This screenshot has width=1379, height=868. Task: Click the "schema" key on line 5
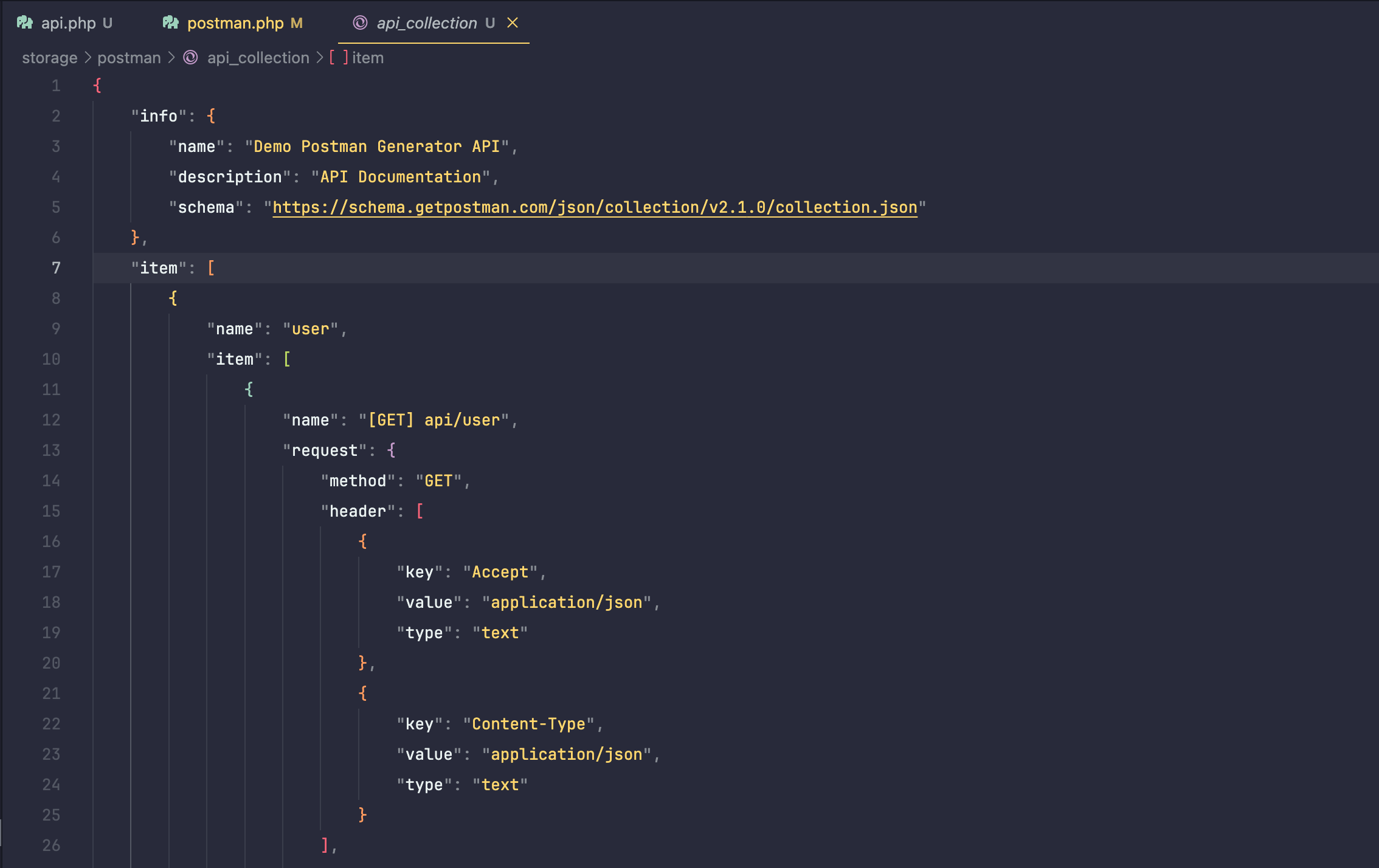pyautogui.click(x=206, y=207)
